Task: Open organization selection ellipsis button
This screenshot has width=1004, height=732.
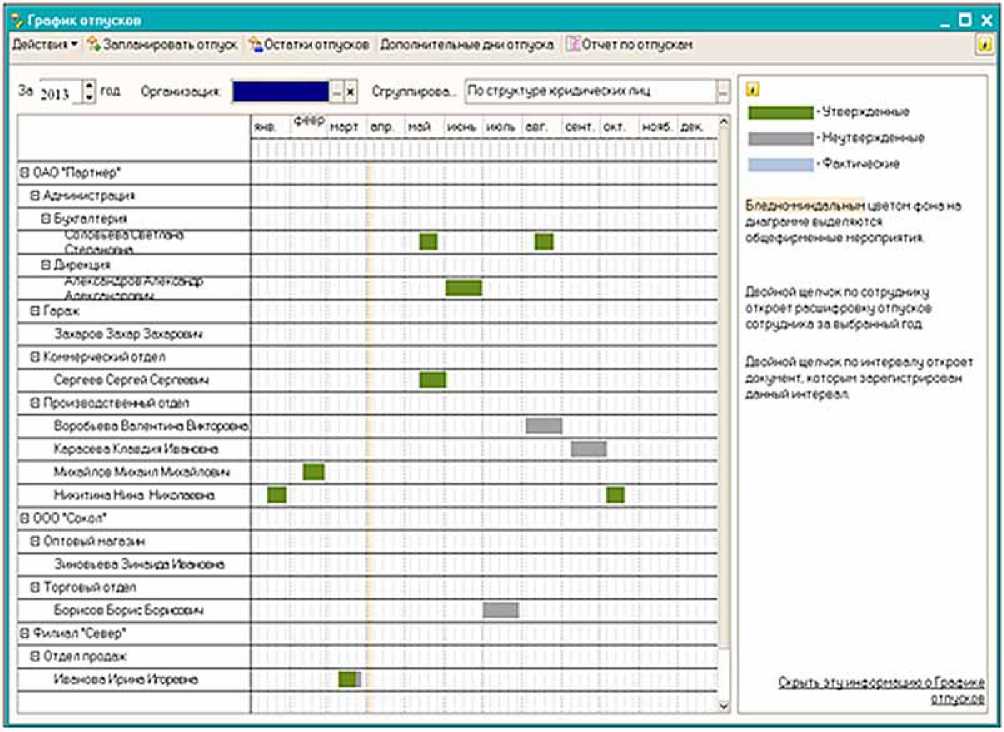Action: pyautogui.click(x=337, y=92)
